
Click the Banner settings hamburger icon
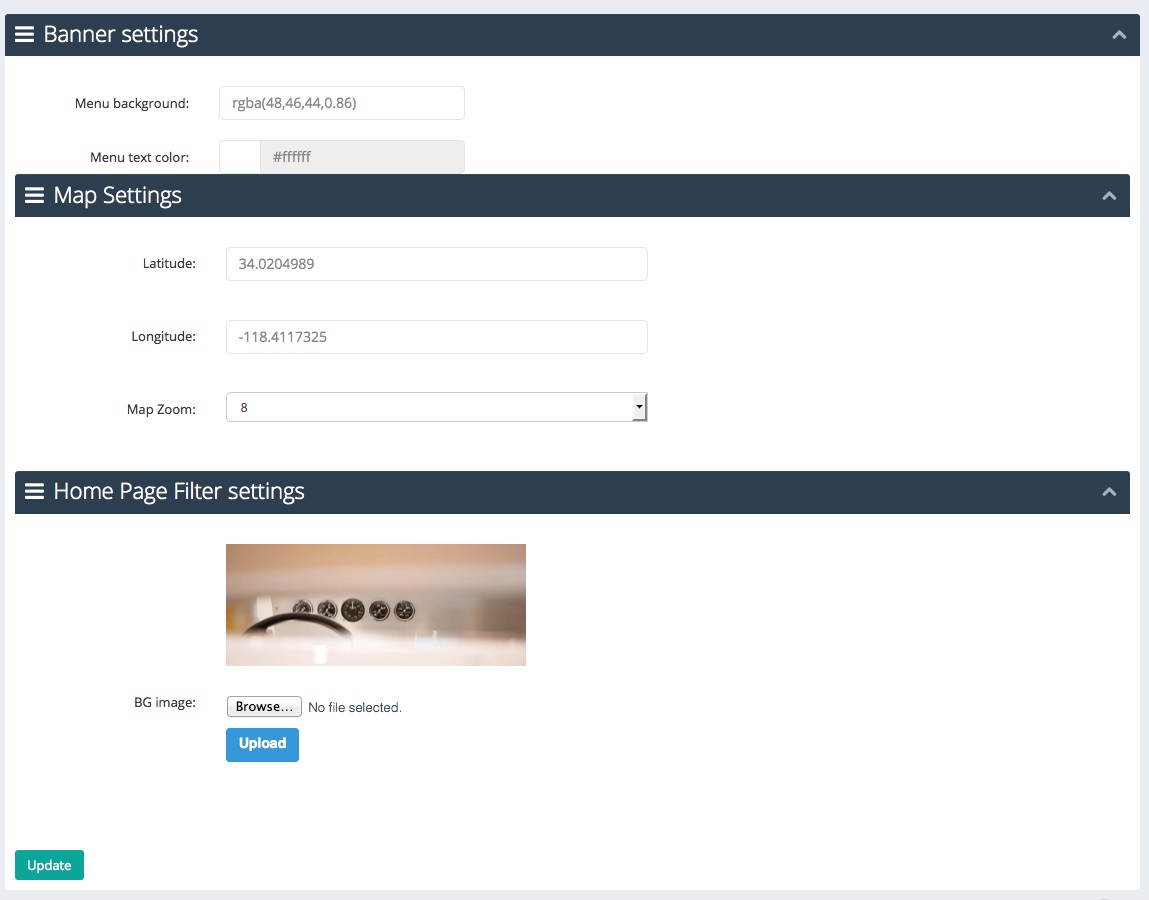24,34
